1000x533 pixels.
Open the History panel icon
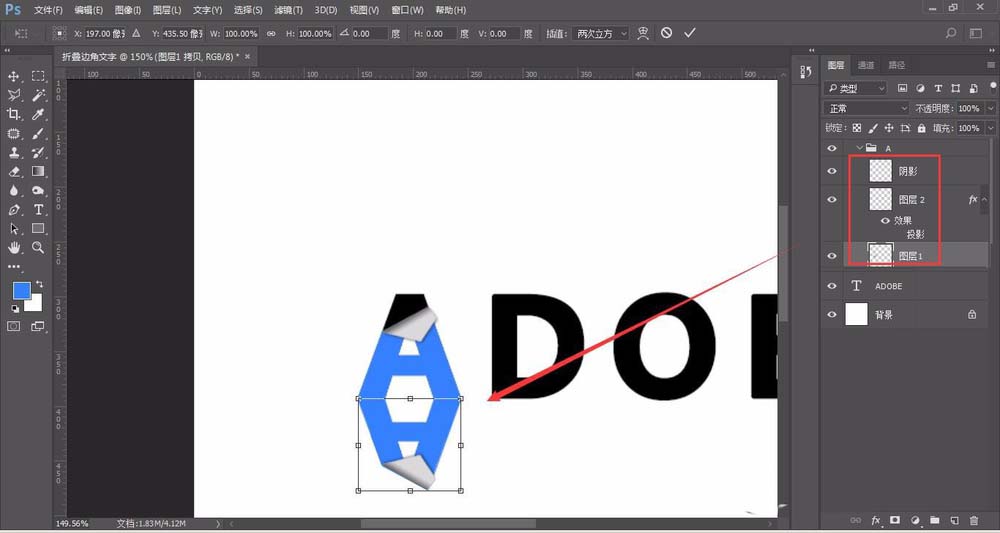(805, 72)
